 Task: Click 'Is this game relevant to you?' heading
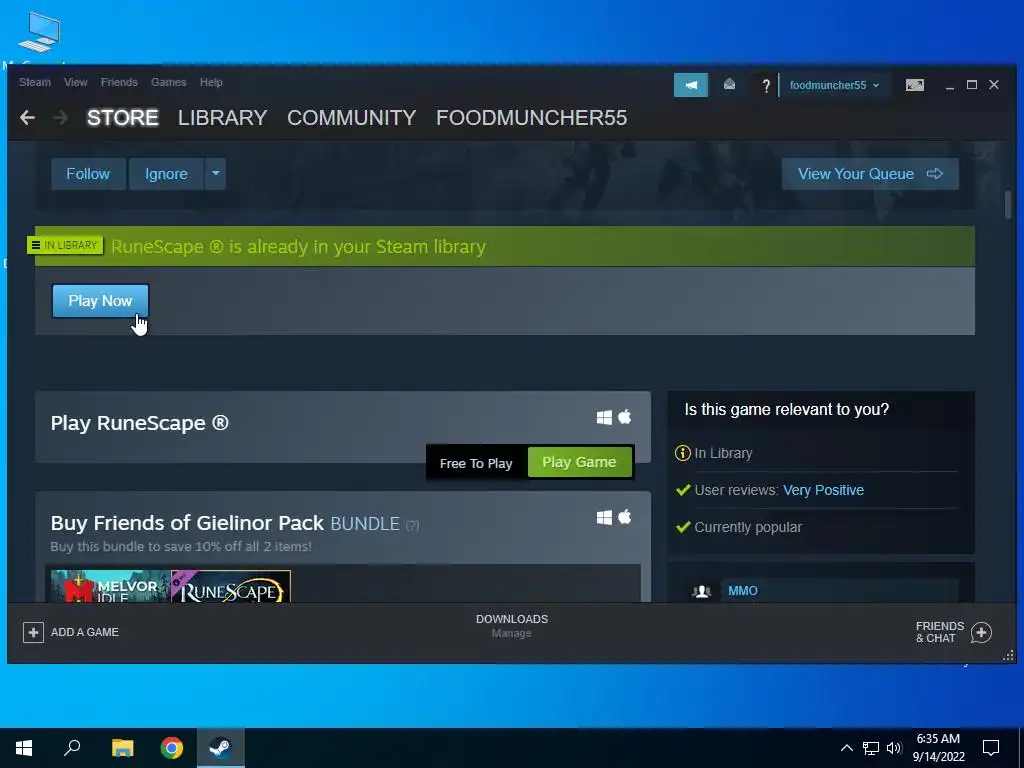coord(786,409)
